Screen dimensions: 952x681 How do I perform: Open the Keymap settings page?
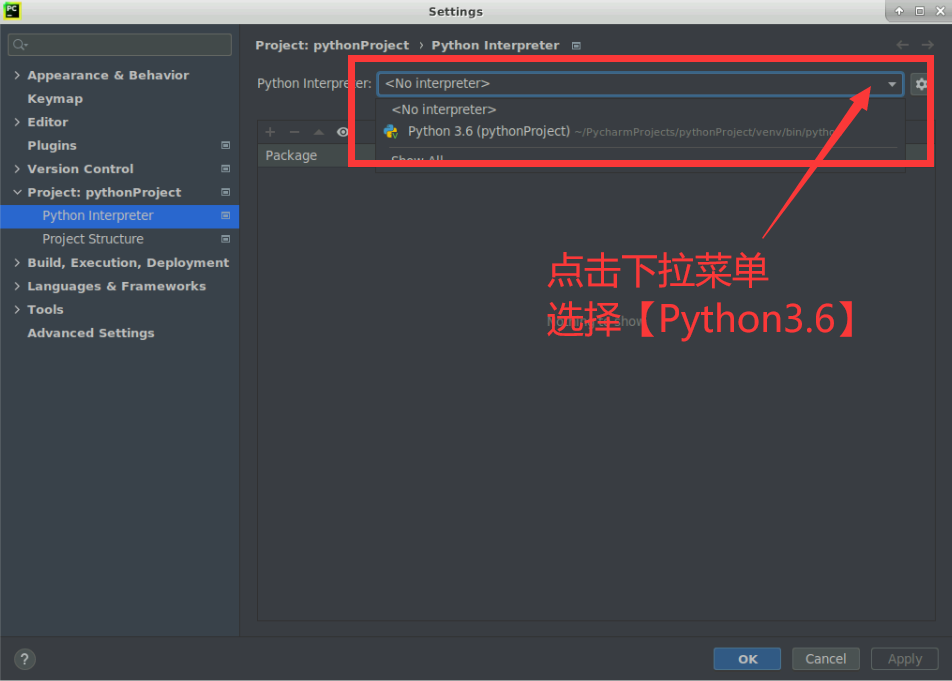click(x=55, y=98)
